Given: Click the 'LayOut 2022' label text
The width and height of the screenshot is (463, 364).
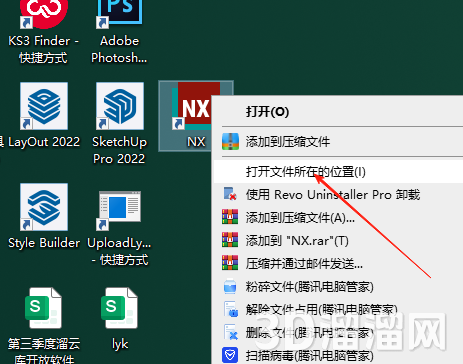Looking at the screenshot, I should (x=44, y=142).
